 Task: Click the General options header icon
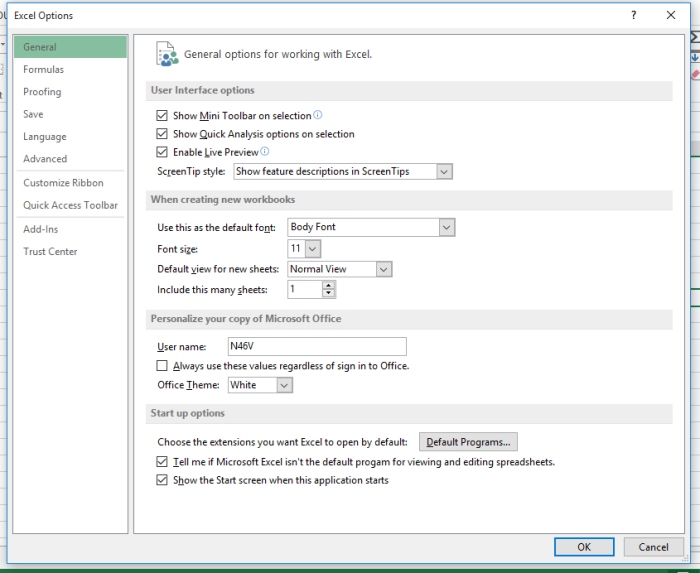coord(167,54)
